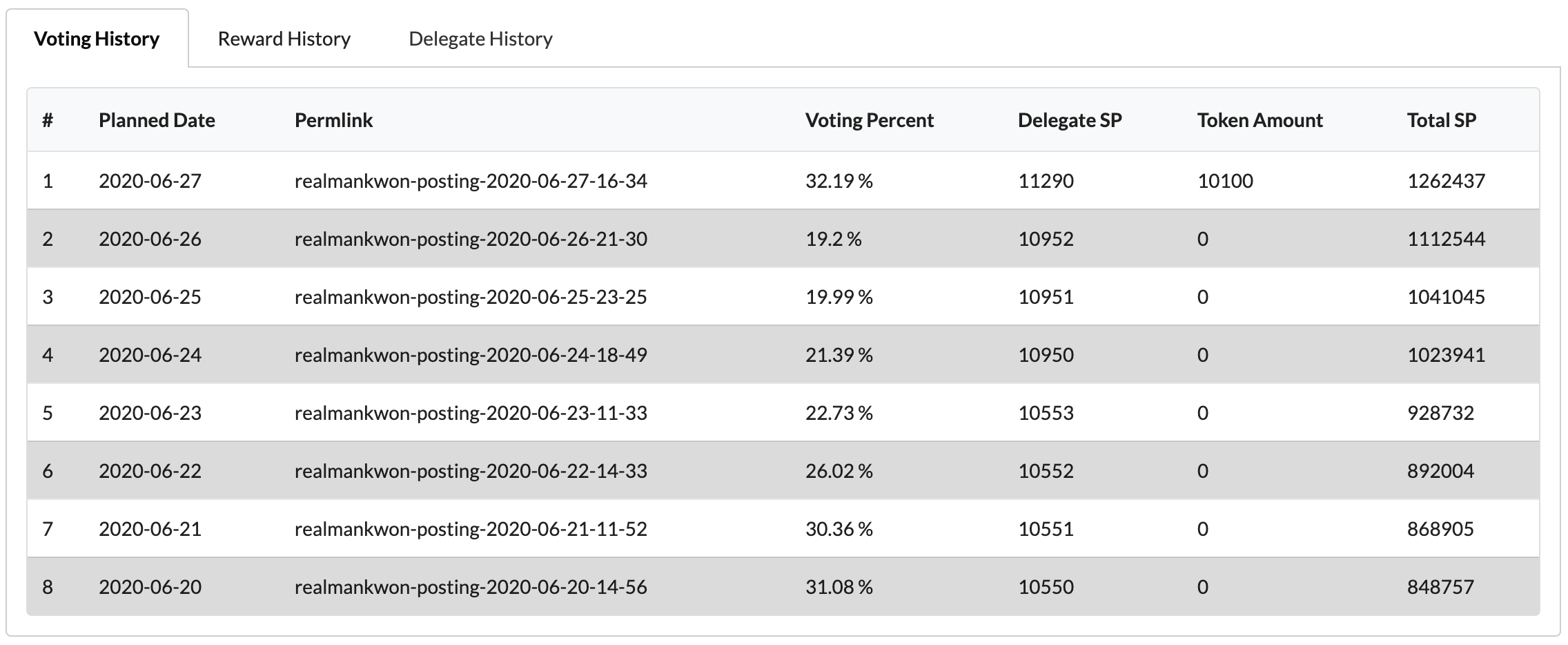Click the Total SP column header
1568x645 pixels.
pyautogui.click(x=1441, y=120)
